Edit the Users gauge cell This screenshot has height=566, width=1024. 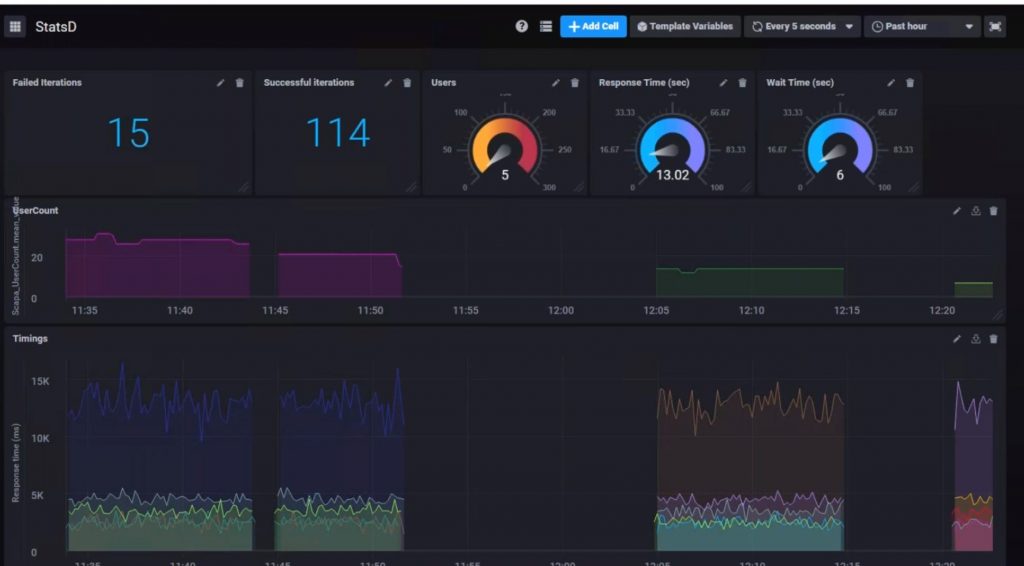click(x=556, y=83)
